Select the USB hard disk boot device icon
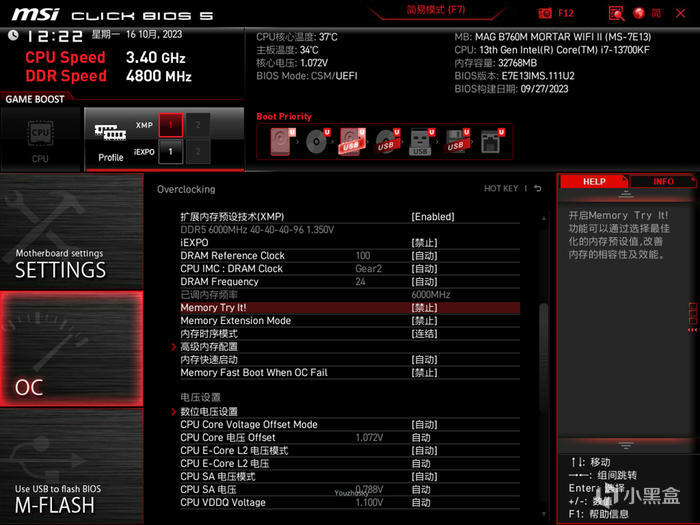This screenshot has width=700, height=525. click(x=352, y=142)
